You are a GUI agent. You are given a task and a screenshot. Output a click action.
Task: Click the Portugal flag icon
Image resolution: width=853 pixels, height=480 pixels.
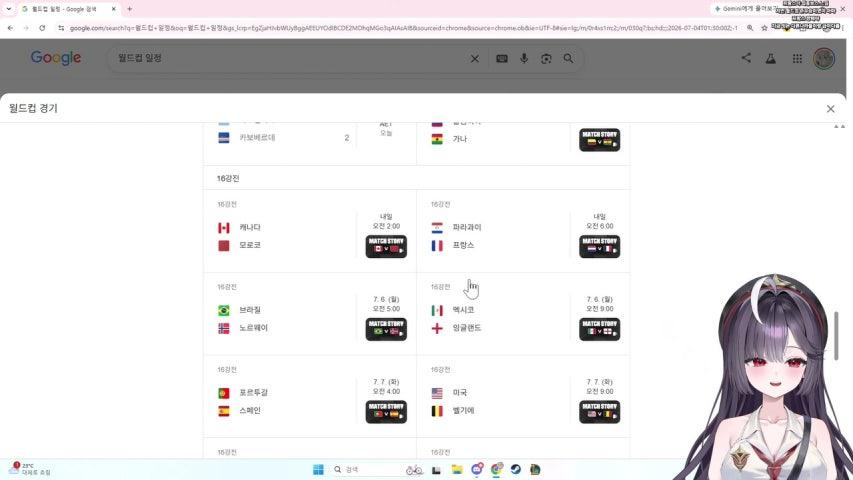coord(224,393)
